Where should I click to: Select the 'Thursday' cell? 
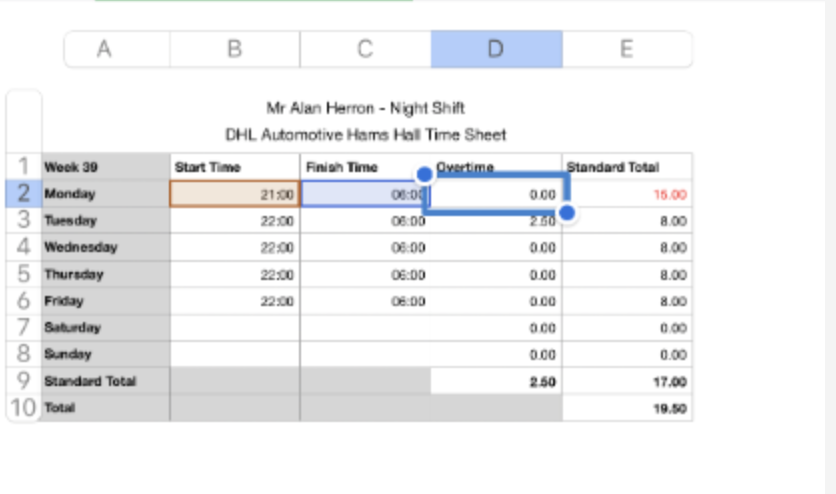pos(106,274)
